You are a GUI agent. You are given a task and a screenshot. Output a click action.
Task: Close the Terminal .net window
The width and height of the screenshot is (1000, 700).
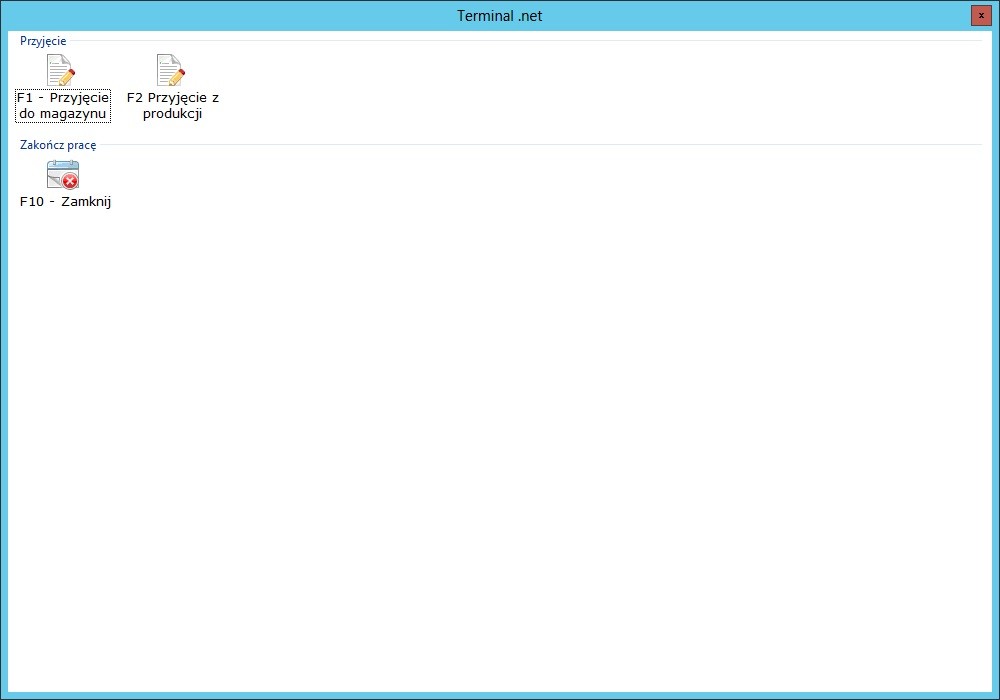pyautogui.click(x=980, y=16)
